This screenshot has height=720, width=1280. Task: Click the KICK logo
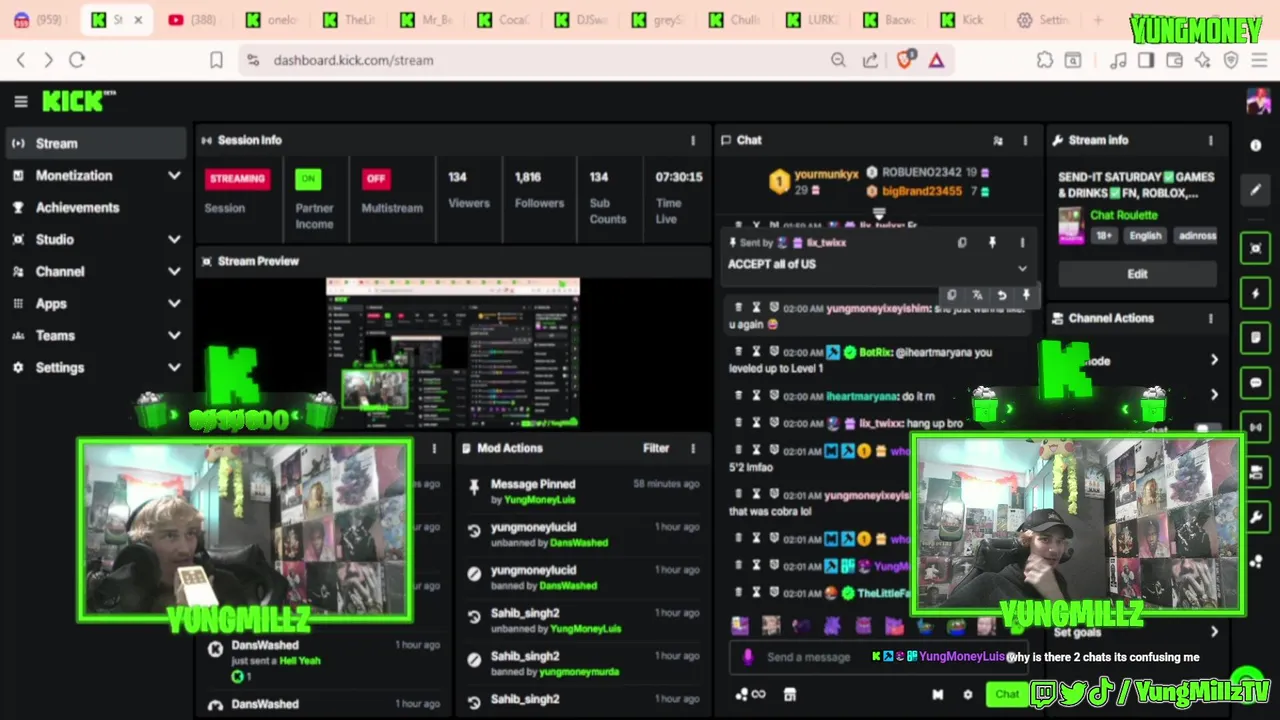coord(79,101)
